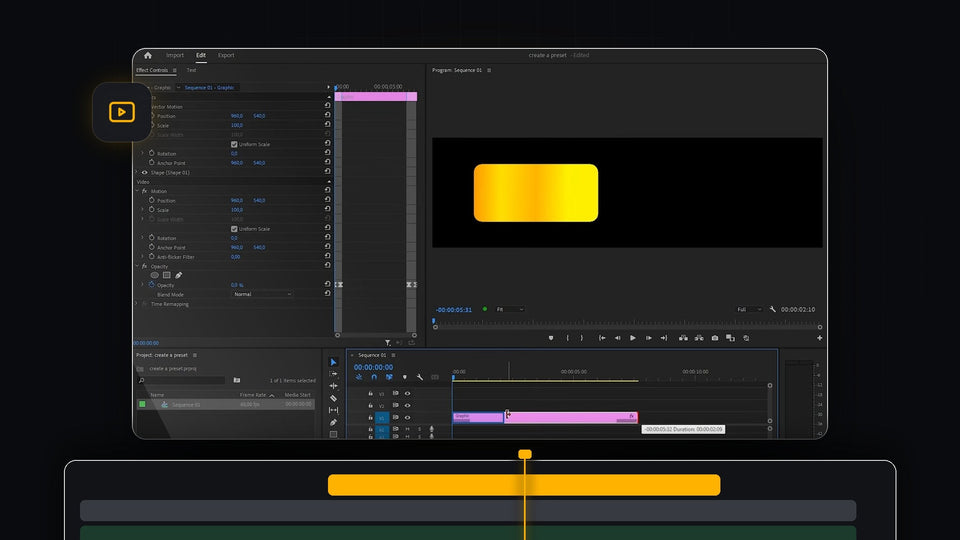Open the Blend Mode Normal dropdown

click(262, 294)
